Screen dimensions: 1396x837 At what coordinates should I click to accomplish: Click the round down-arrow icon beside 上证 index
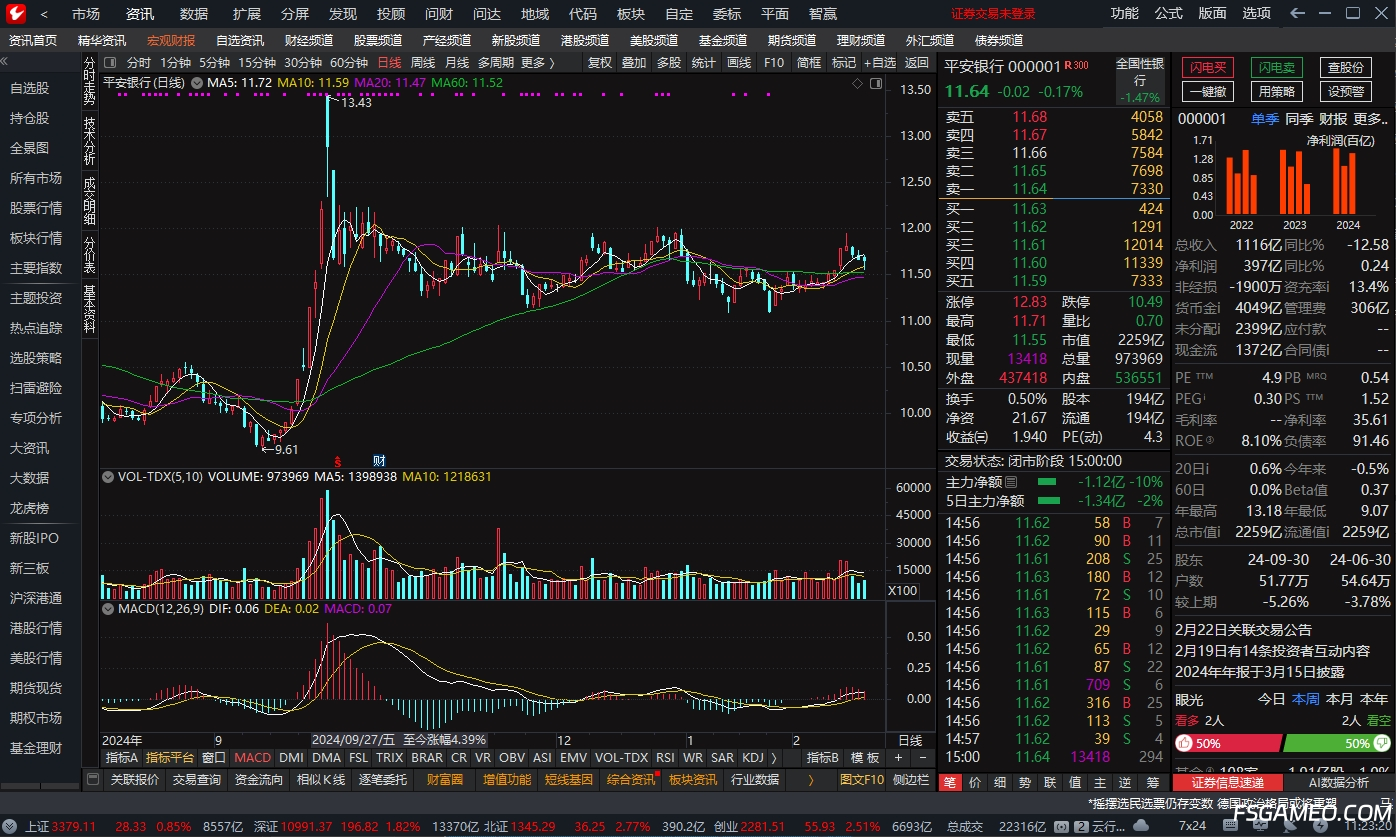tap(11, 826)
